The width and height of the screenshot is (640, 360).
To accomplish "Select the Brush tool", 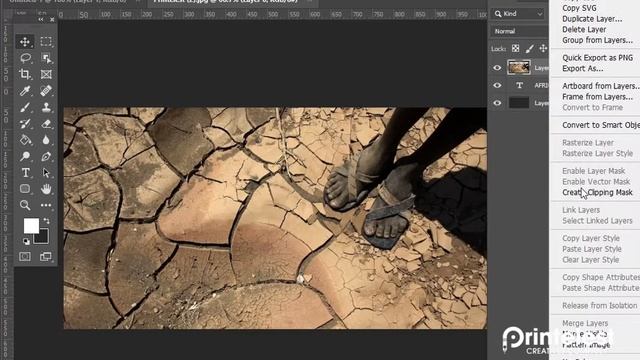I will pyautogui.click(x=25, y=107).
